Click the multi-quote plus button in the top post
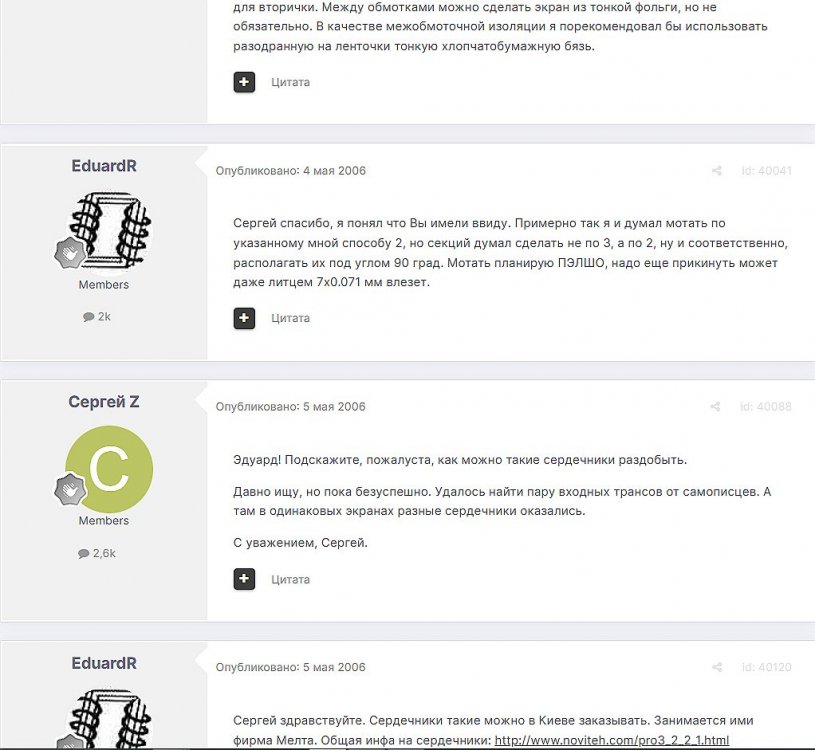 [x=244, y=82]
